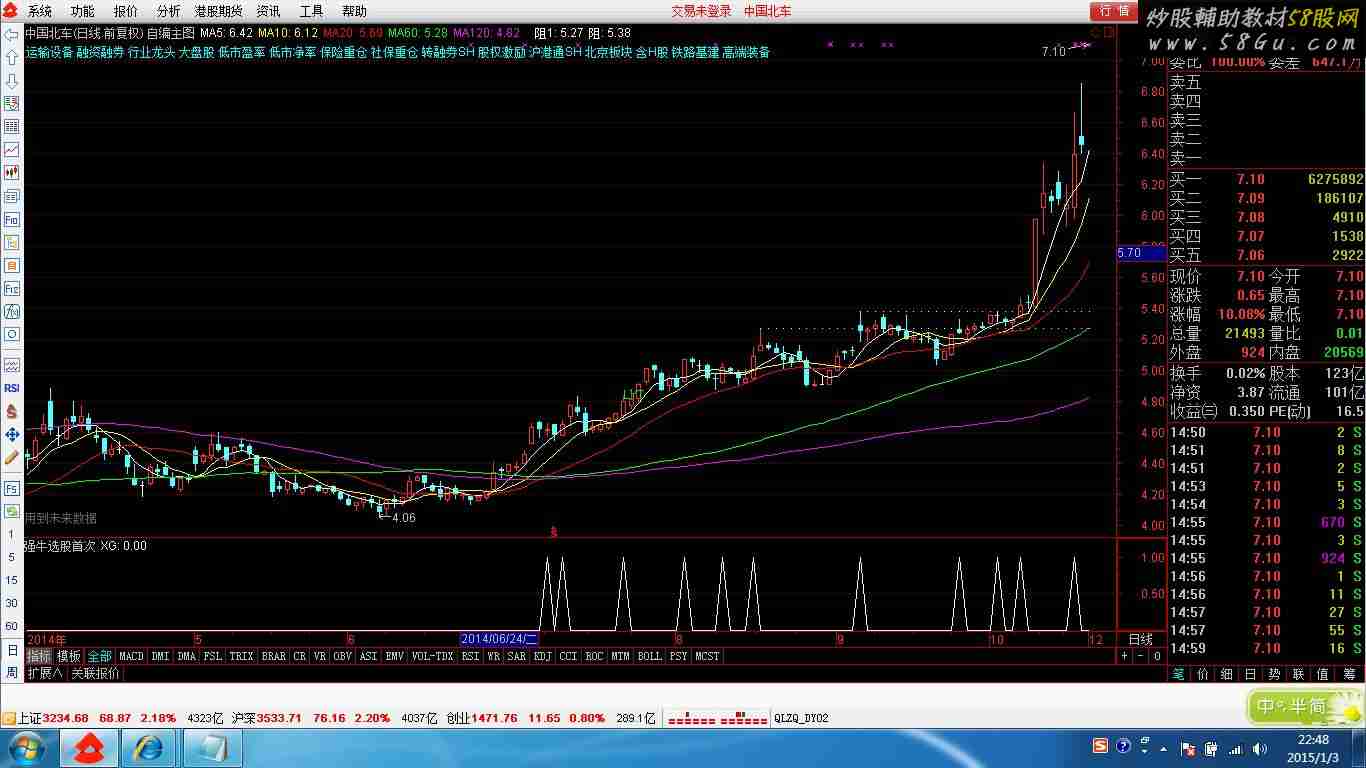Open the 功能 menu
The width and height of the screenshot is (1366, 768).
(82, 11)
